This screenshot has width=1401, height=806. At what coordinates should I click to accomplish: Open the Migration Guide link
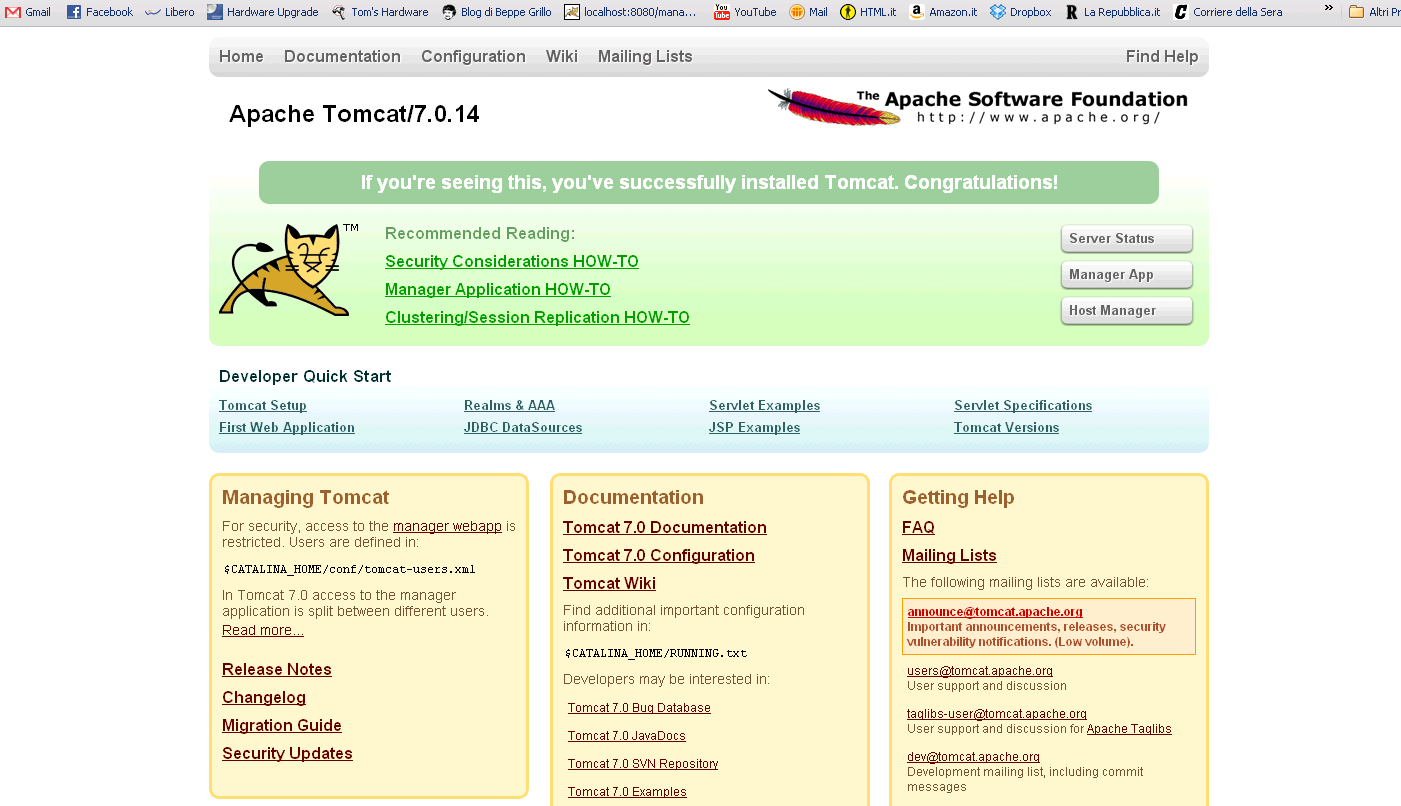282,726
